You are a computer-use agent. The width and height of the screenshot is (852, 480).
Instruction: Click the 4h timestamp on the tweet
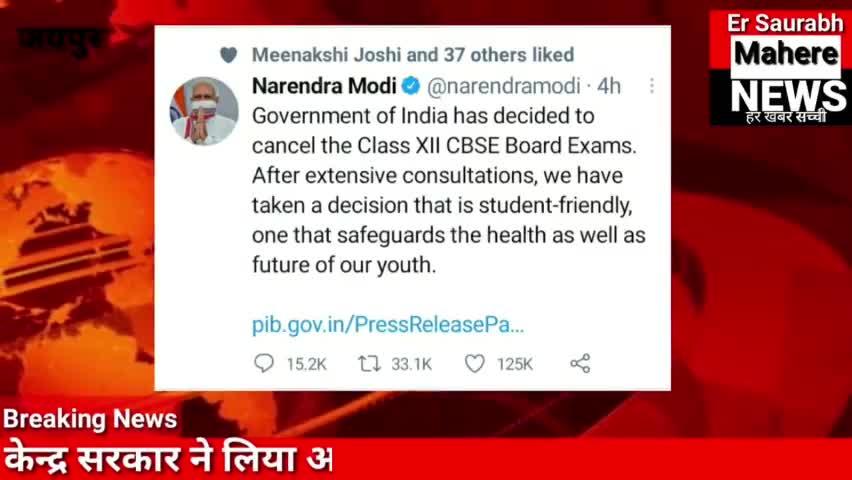609,86
